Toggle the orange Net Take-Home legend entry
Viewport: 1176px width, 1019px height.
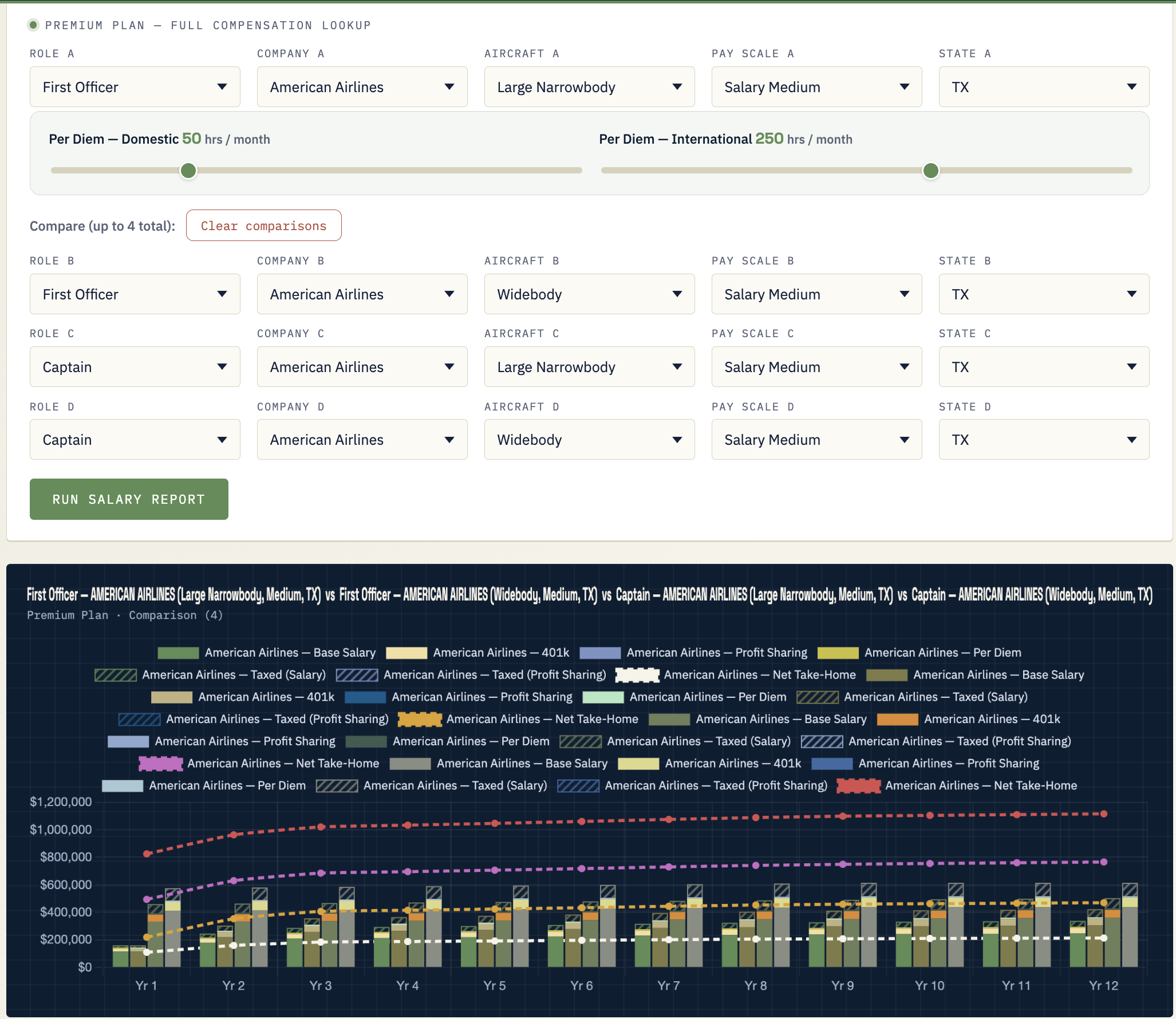pyautogui.click(x=518, y=719)
